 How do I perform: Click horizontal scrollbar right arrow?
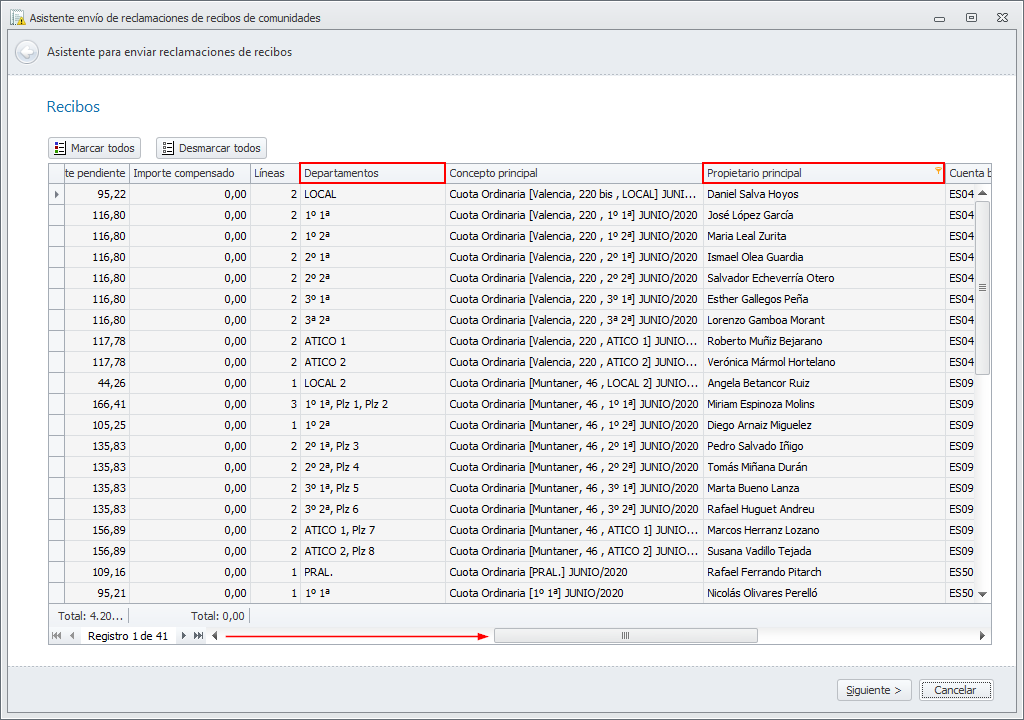click(982, 636)
